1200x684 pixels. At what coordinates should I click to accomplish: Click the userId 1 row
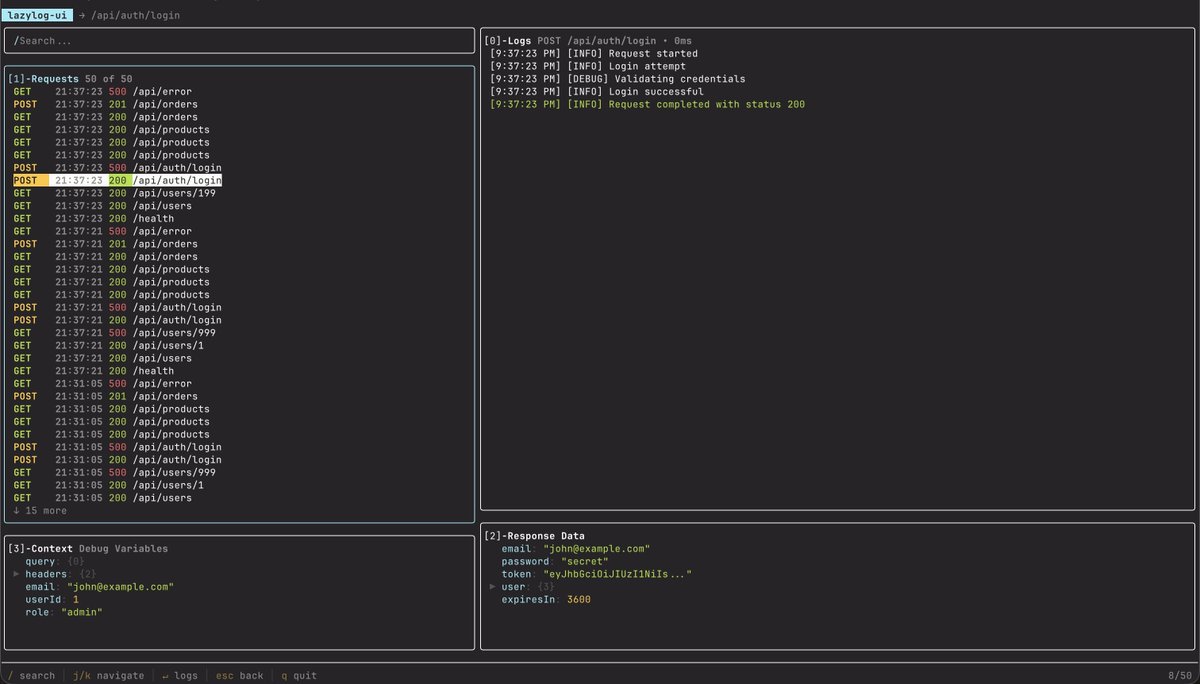[x=52, y=599]
